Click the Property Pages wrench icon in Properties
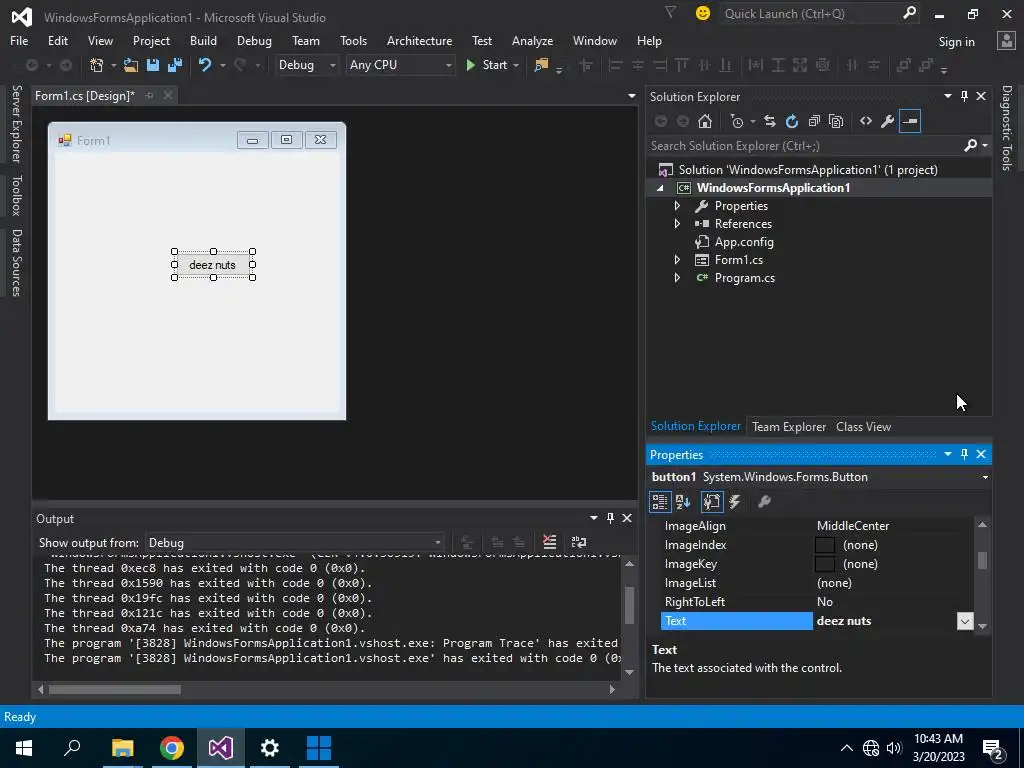The image size is (1024, 768). pos(763,502)
